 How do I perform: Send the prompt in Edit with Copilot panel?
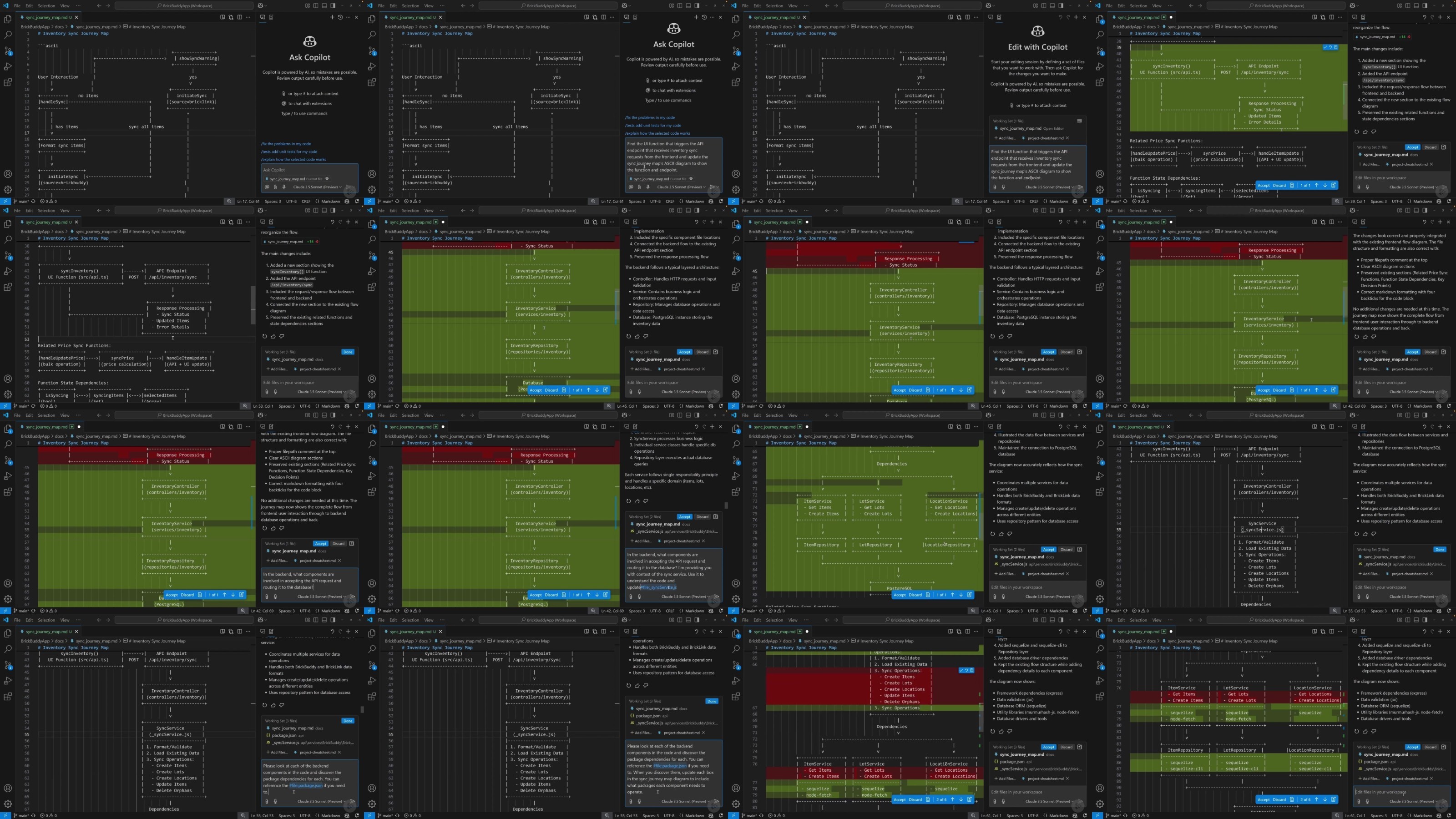click(1080, 187)
